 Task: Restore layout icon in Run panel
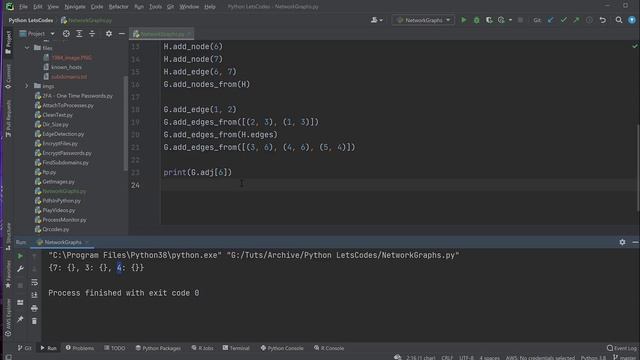[20, 302]
